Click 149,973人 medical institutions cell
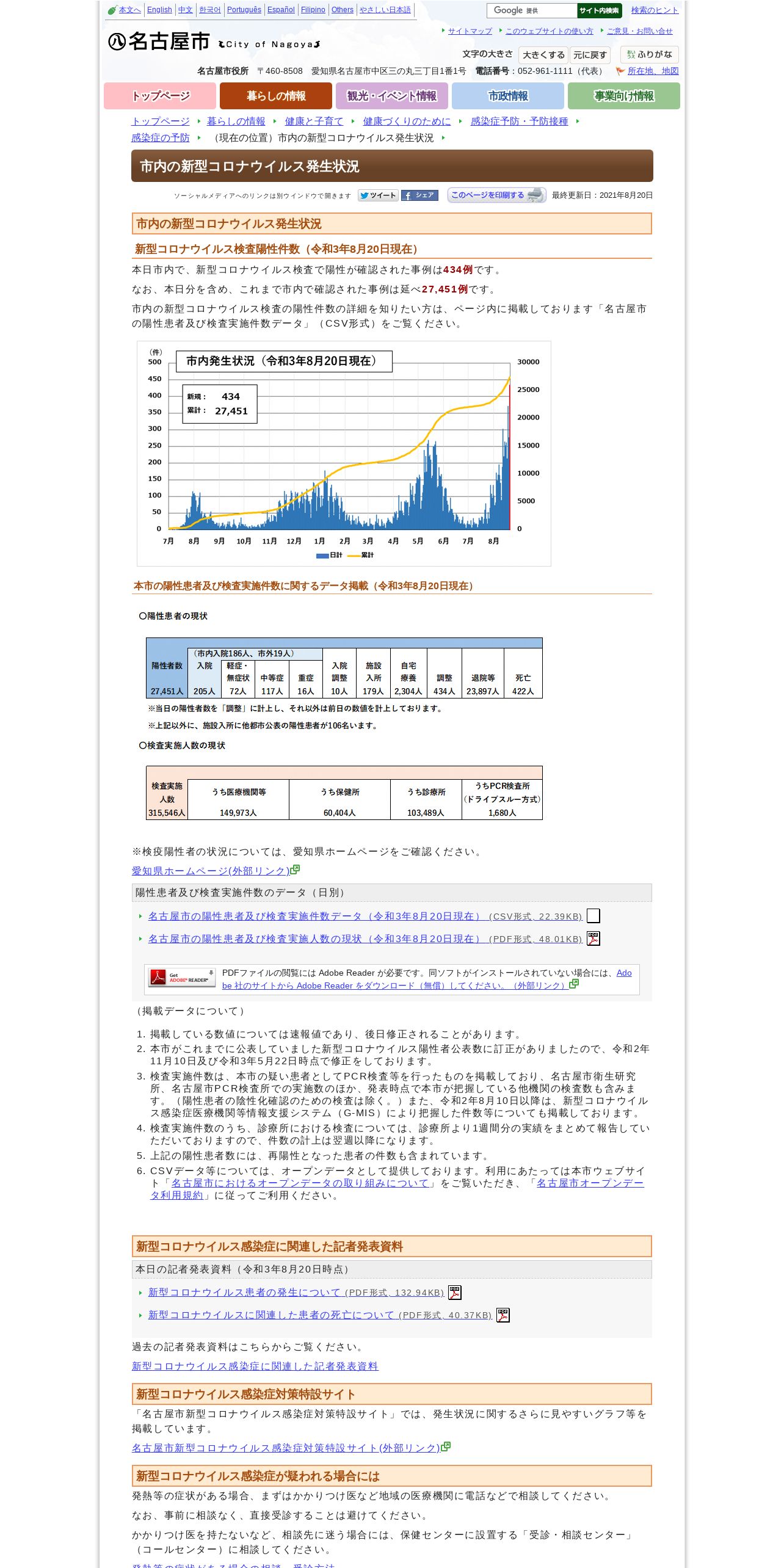This screenshot has width=784, height=1568. (x=238, y=813)
